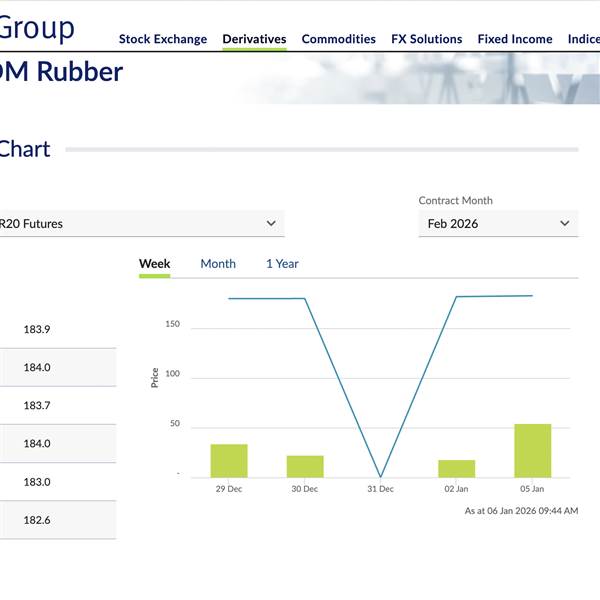Click the 100 axis value
The width and height of the screenshot is (600, 600).
pos(172,374)
